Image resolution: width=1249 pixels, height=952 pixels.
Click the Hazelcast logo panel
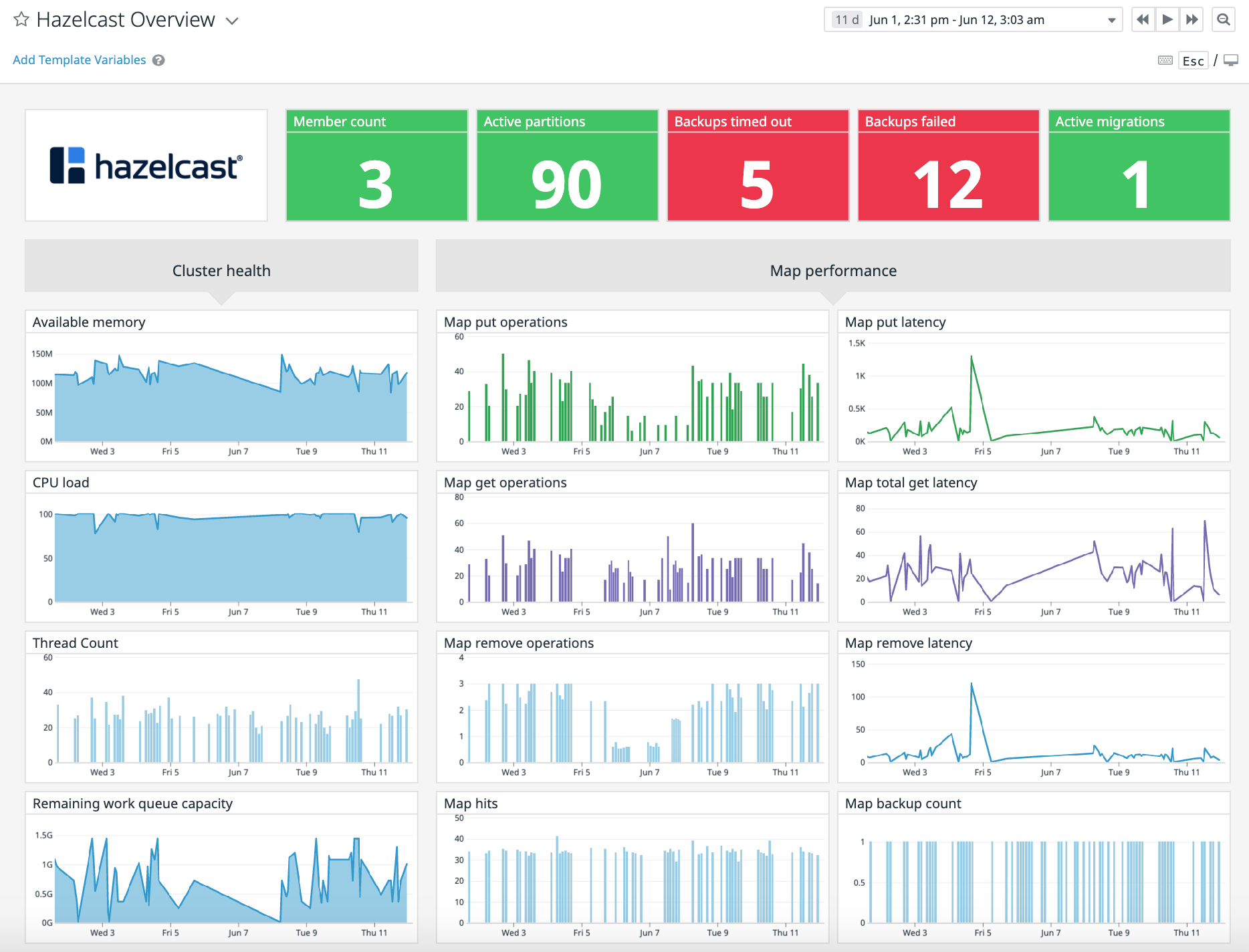coord(146,164)
